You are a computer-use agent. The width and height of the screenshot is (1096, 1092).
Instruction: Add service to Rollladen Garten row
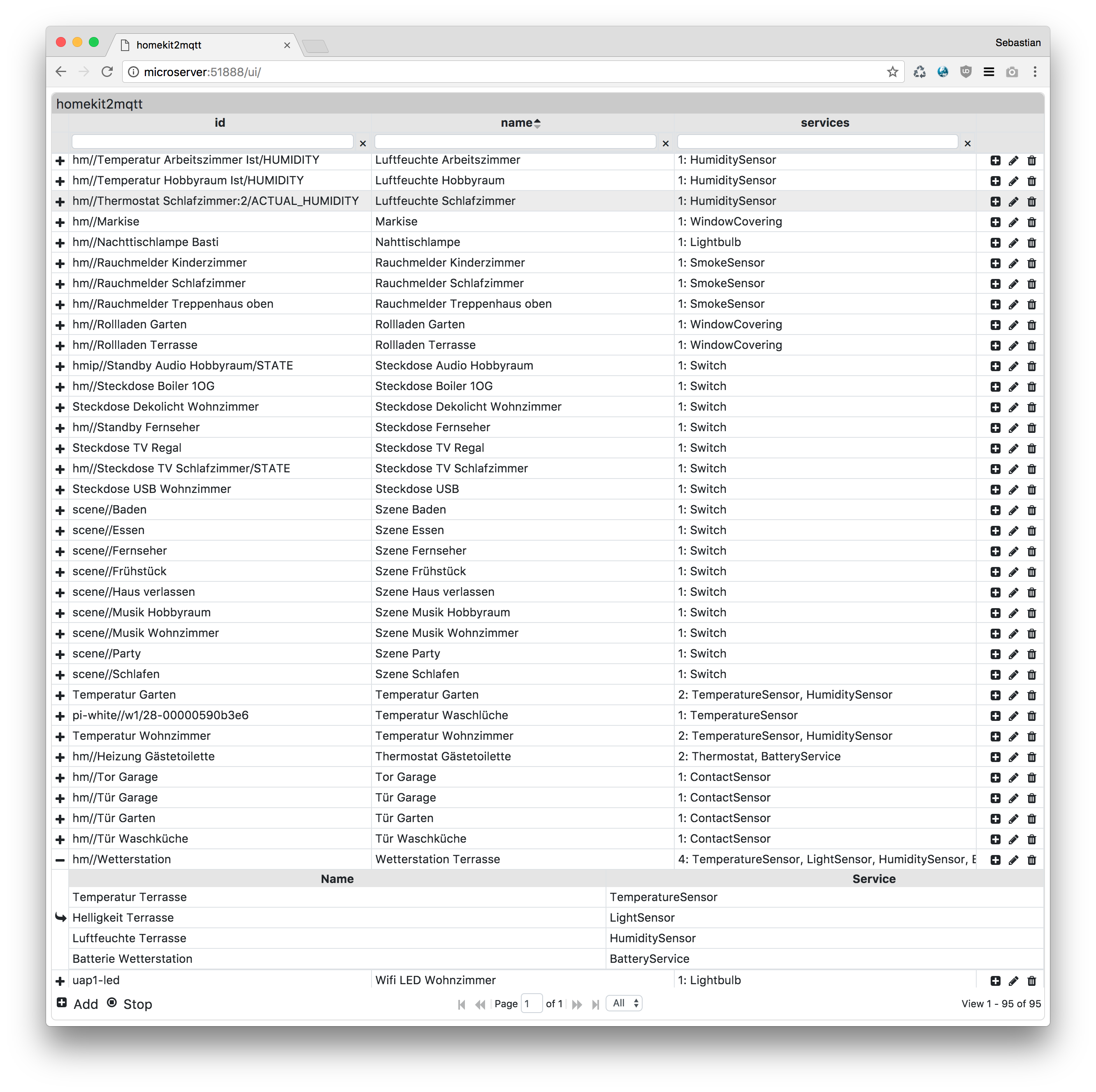click(995, 325)
